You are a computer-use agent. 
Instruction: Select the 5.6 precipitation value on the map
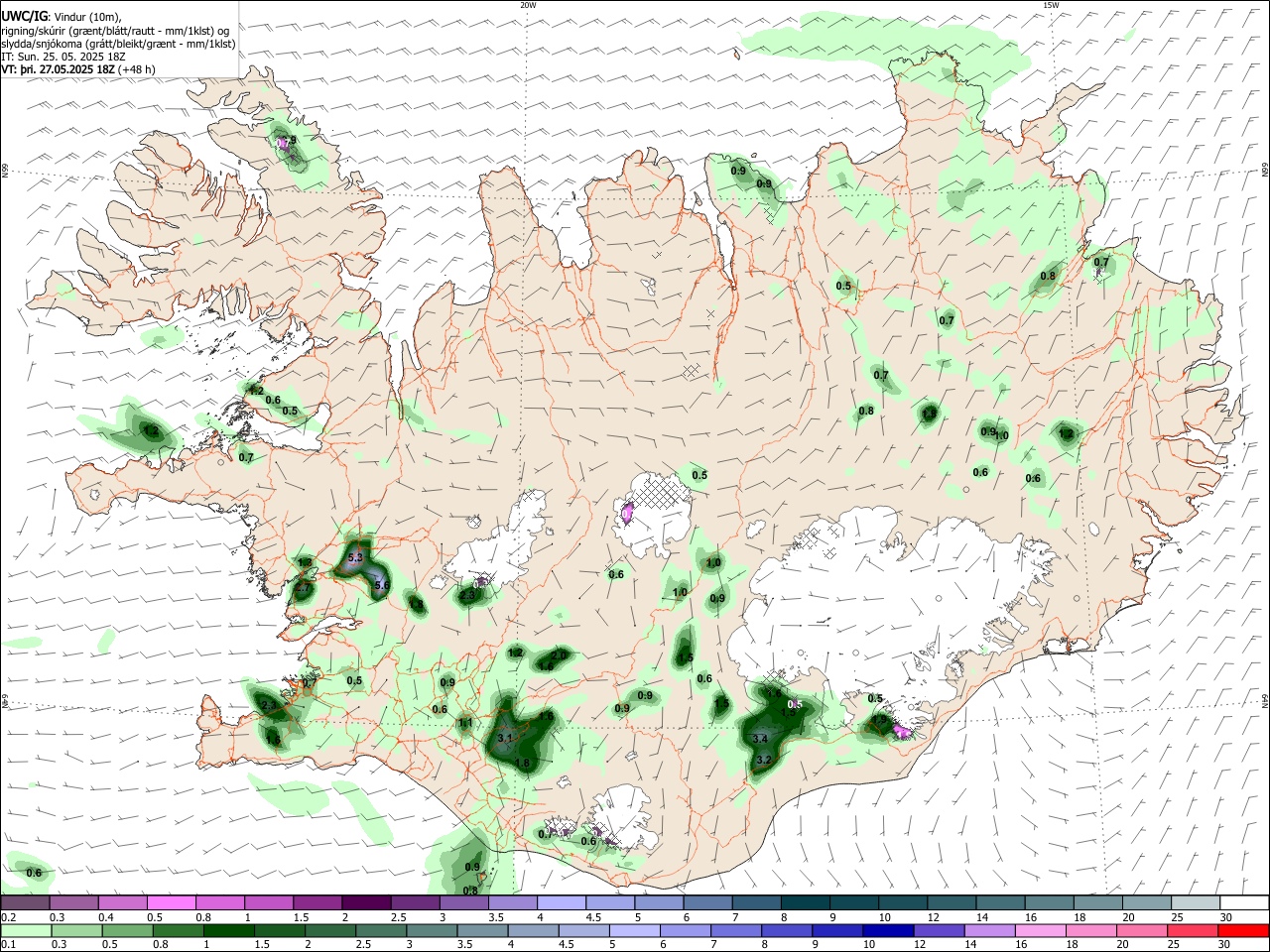point(381,586)
